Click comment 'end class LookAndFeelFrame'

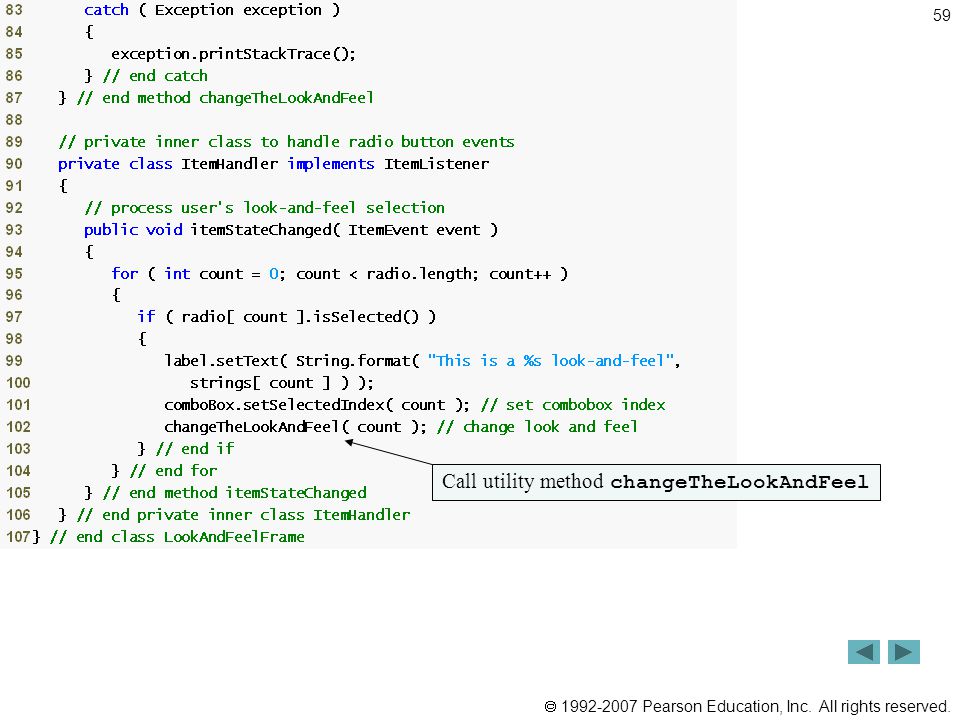point(177,537)
